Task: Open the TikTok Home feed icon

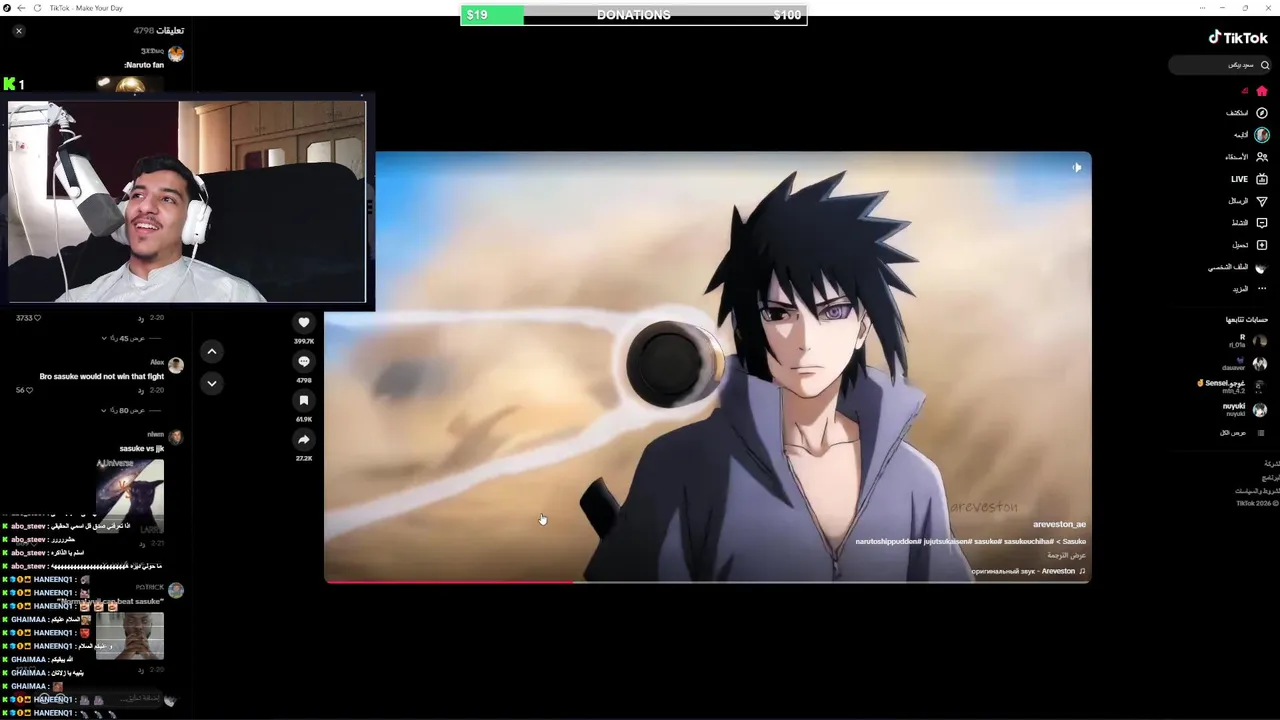Action: (1261, 91)
